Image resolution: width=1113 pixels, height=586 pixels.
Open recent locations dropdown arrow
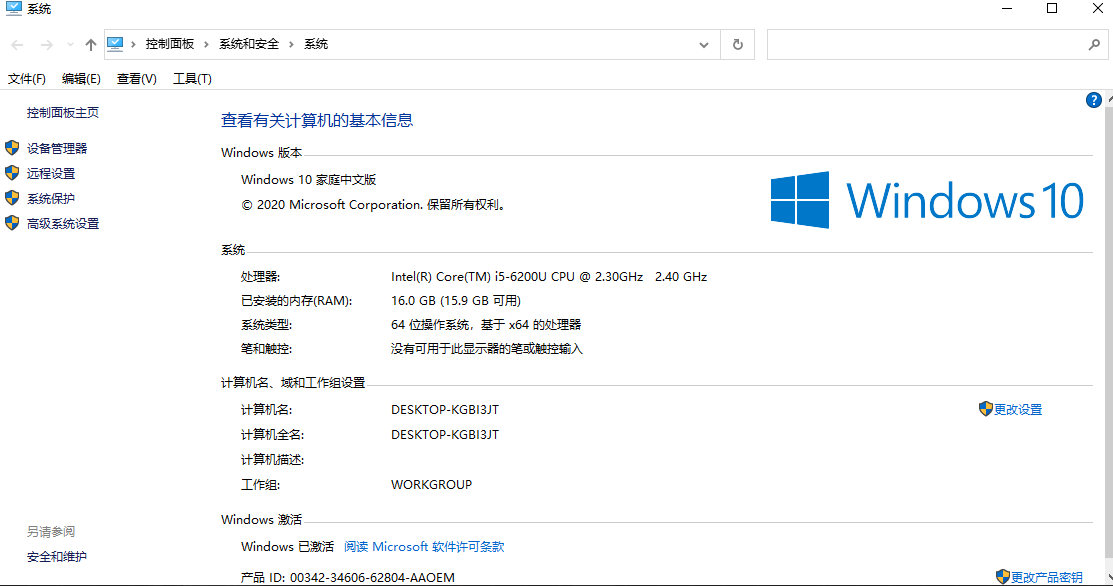(70, 45)
